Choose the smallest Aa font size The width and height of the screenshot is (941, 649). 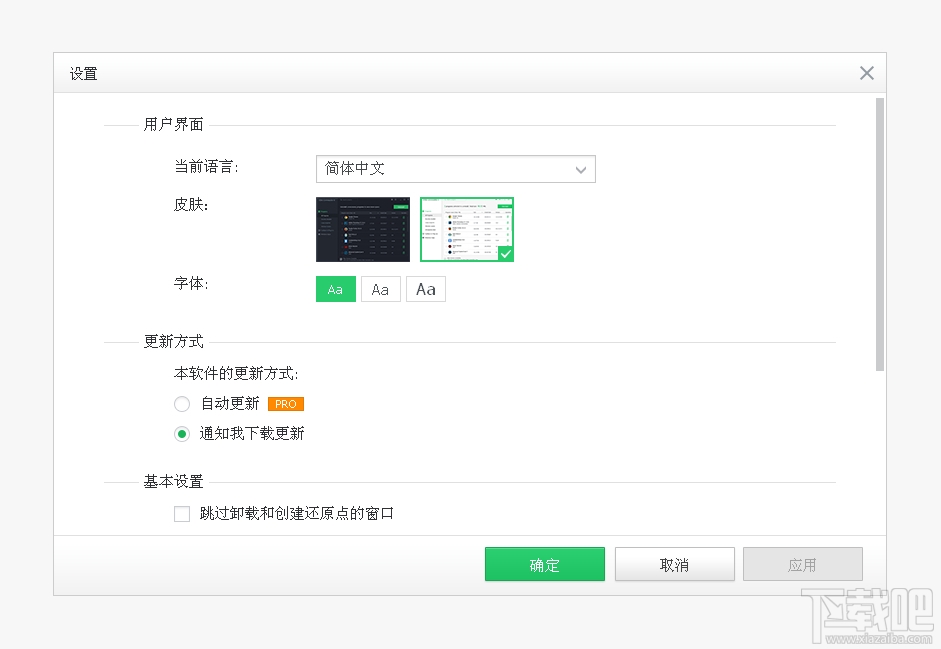pos(335,289)
